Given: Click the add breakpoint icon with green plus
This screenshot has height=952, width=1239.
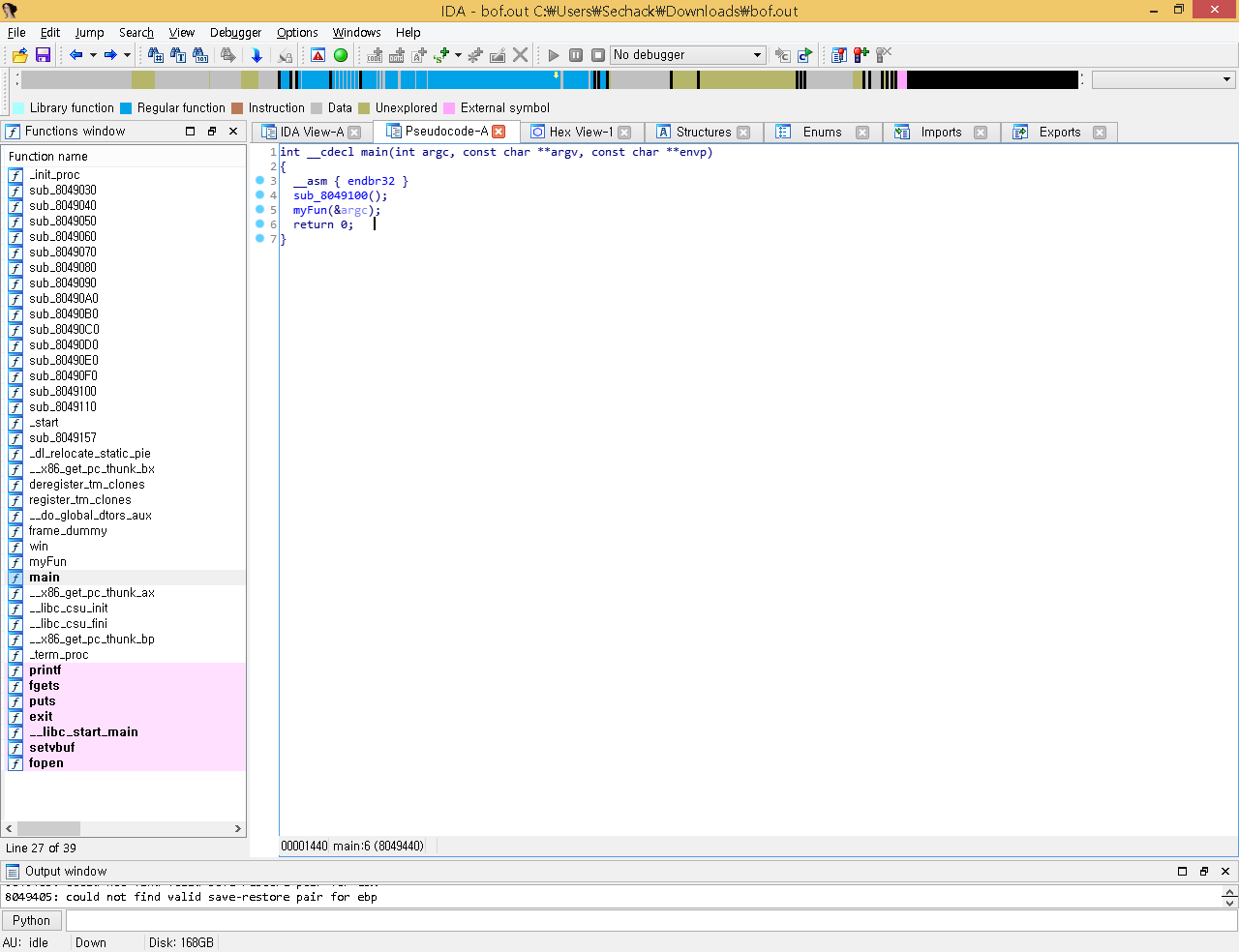Looking at the screenshot, I should [x=861, y=55].
